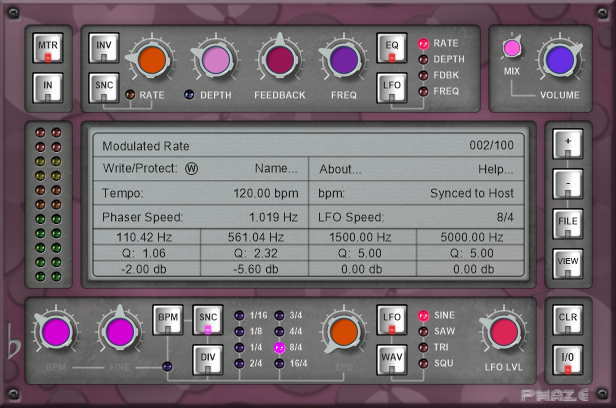
Task: Enable the INV invert button
Action: [104, 49]
